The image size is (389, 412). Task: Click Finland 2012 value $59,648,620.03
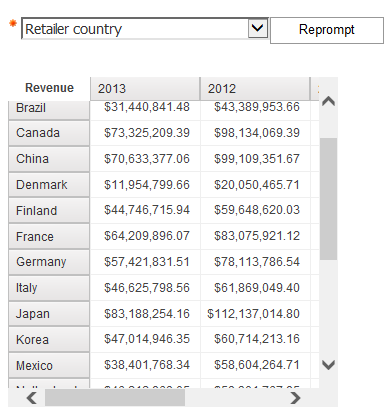click(x=257, y=210)
